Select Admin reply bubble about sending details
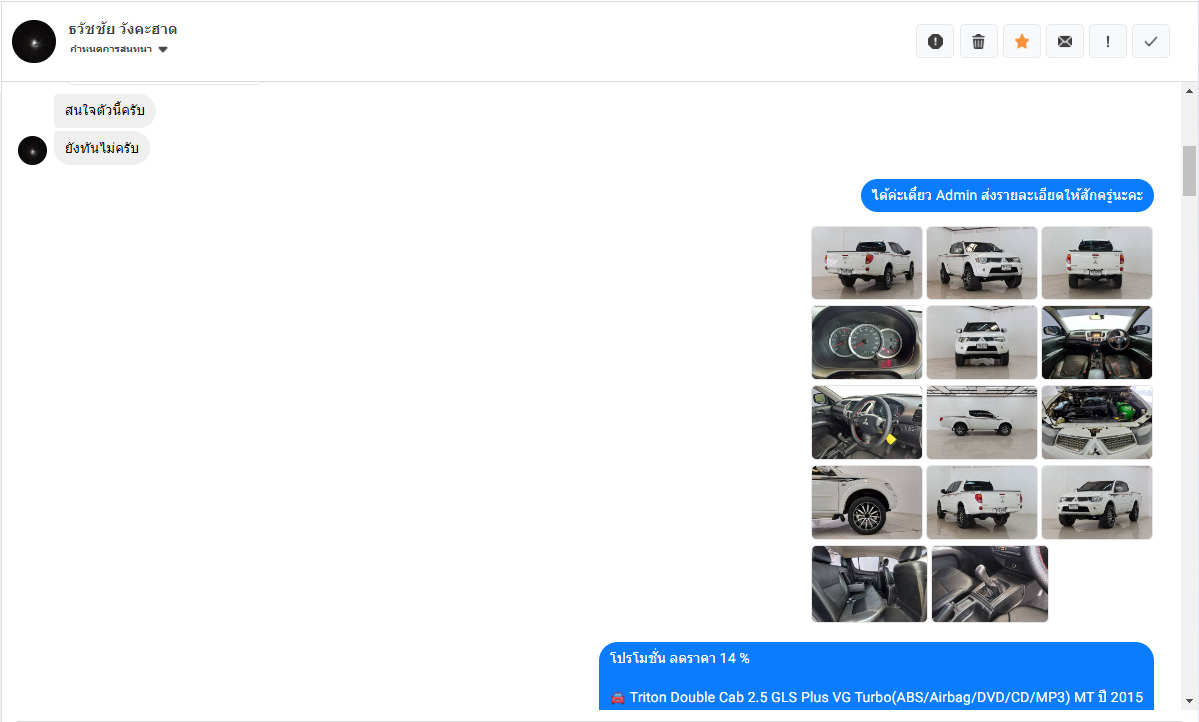1199x722 pixels. [1007, 195]
